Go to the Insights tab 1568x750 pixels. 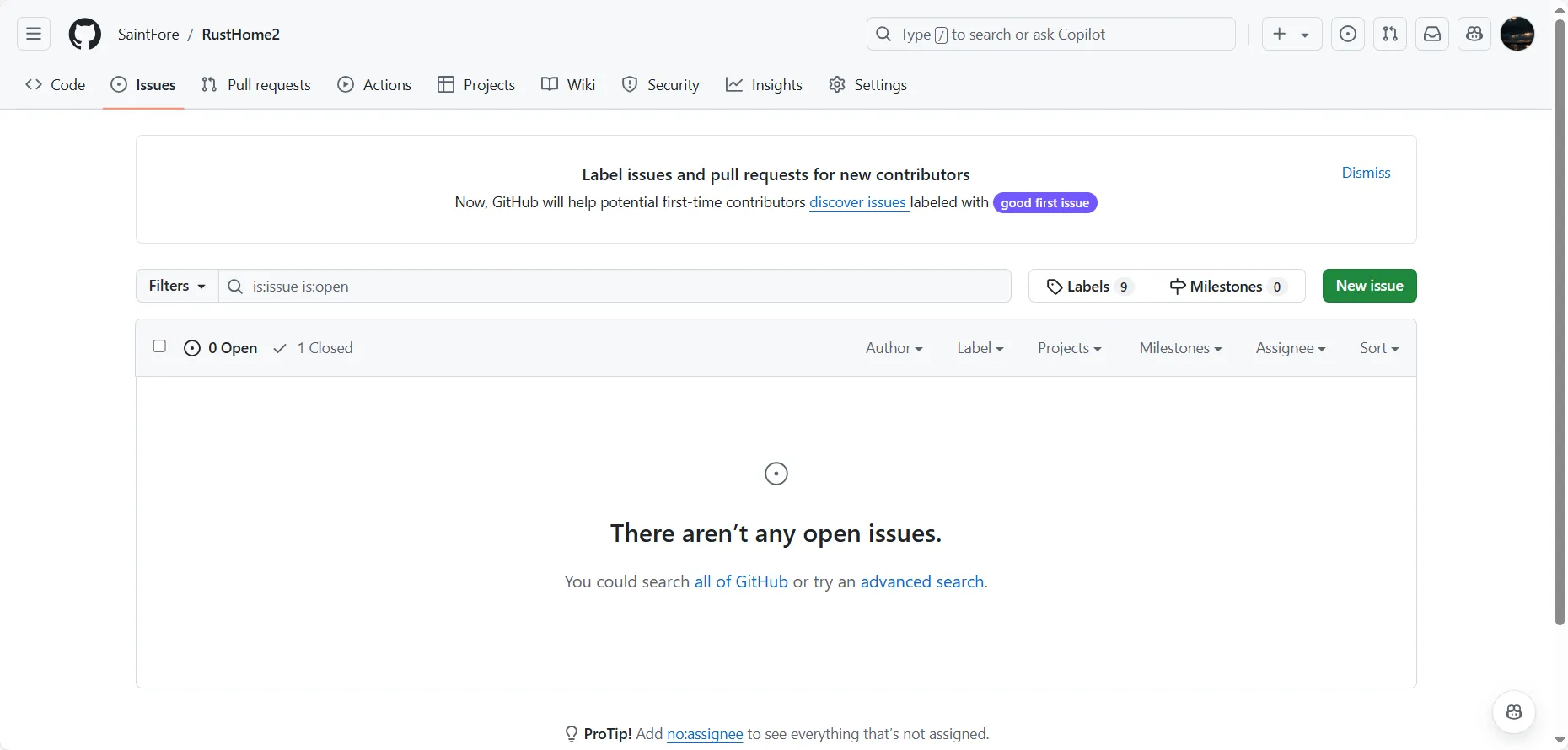(x=764, y=85)
